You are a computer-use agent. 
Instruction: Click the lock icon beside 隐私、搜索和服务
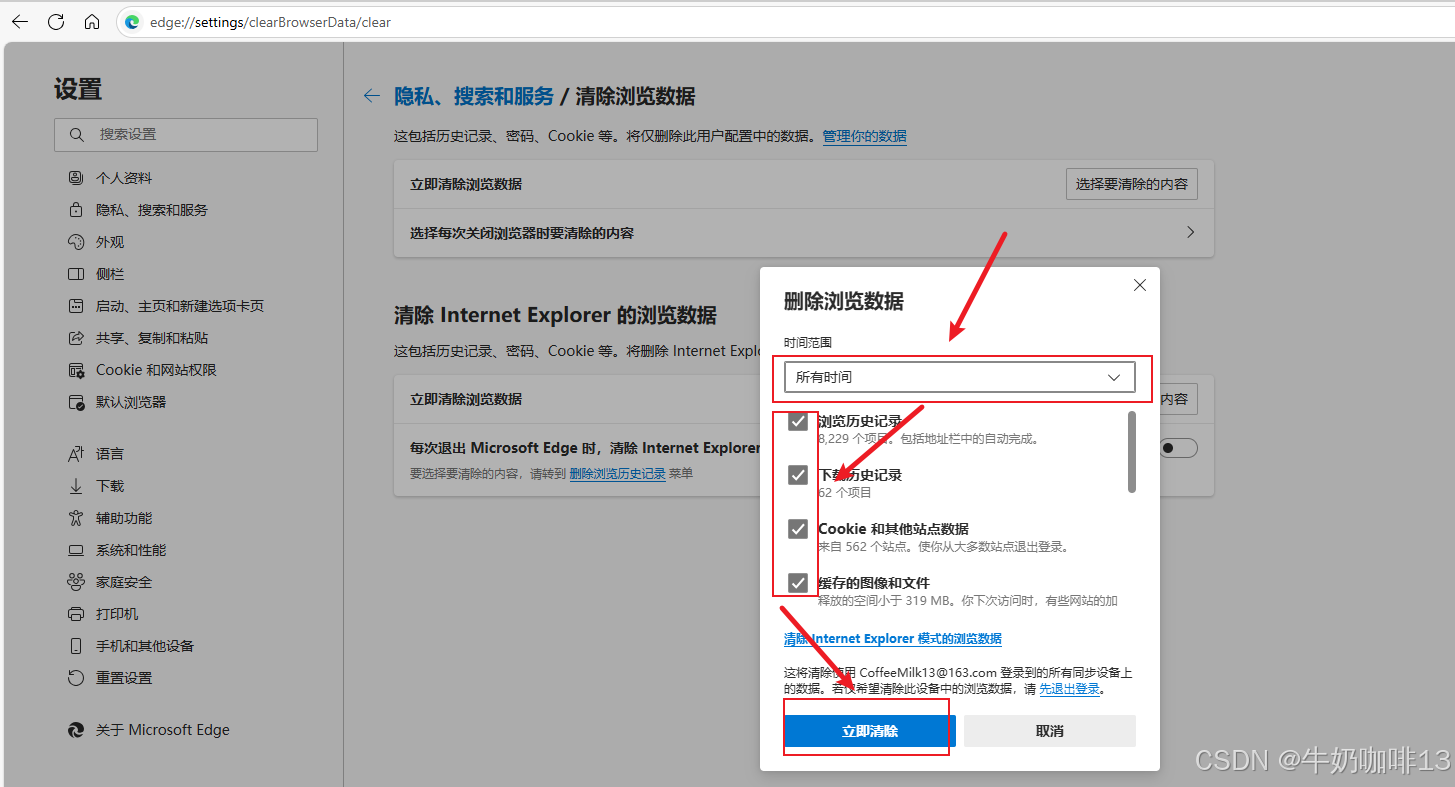coord(76,210)
